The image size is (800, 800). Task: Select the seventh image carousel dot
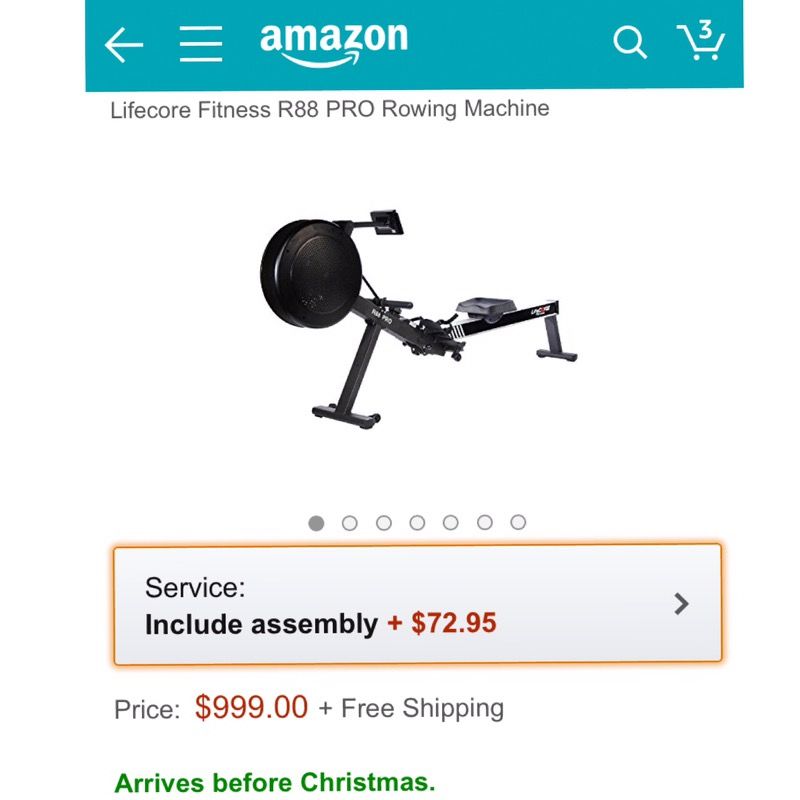518,522
